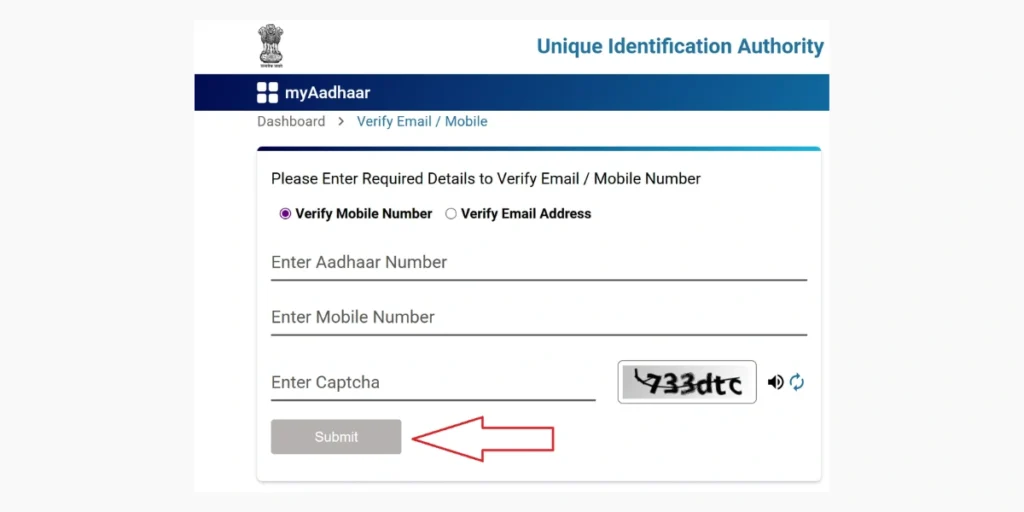Screen dimensions: 1024x512
Task: Click the Verify Mobile Number label text
Action: point(364,214)
